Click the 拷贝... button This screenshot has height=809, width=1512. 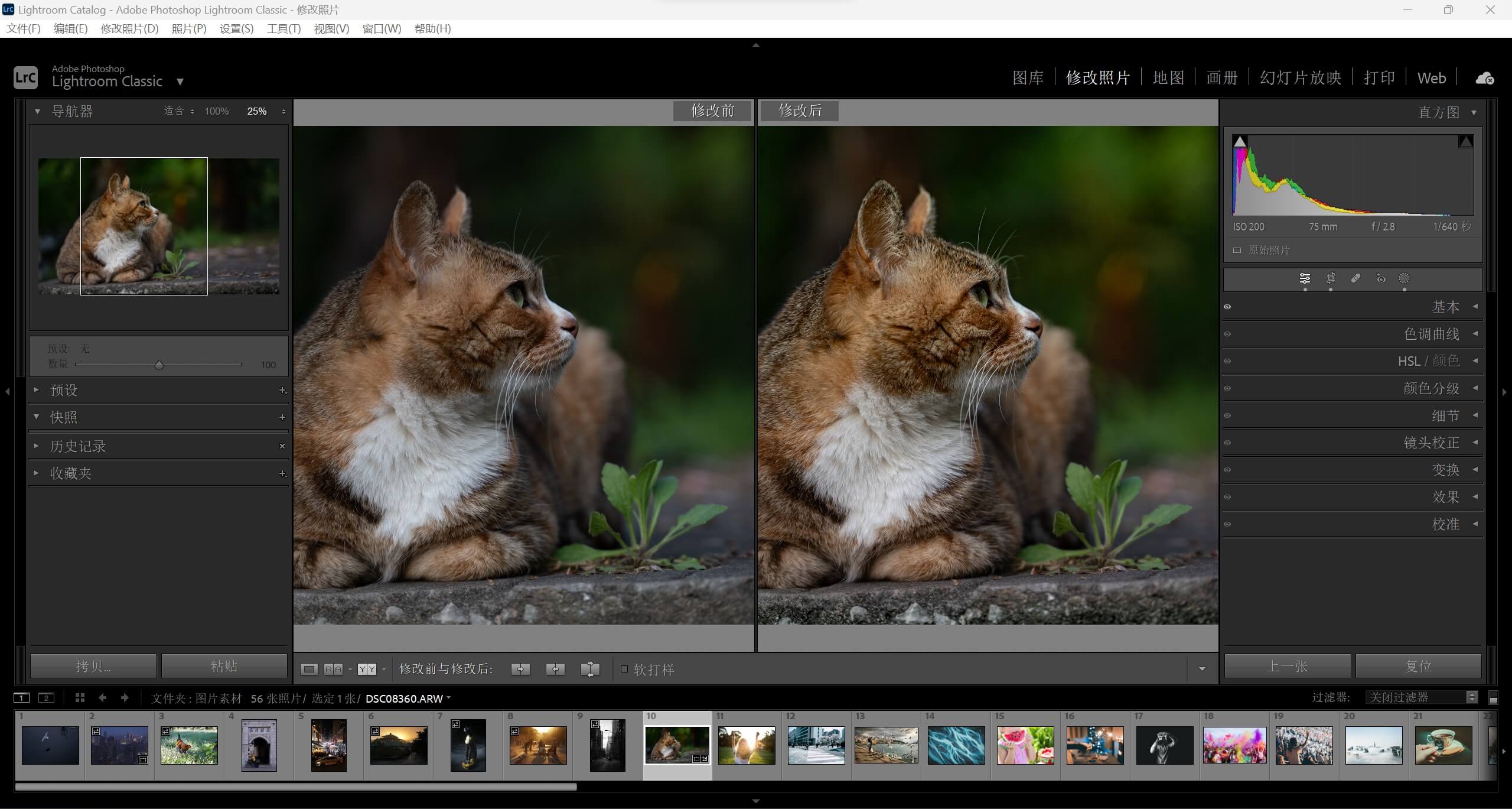point(93,666)
